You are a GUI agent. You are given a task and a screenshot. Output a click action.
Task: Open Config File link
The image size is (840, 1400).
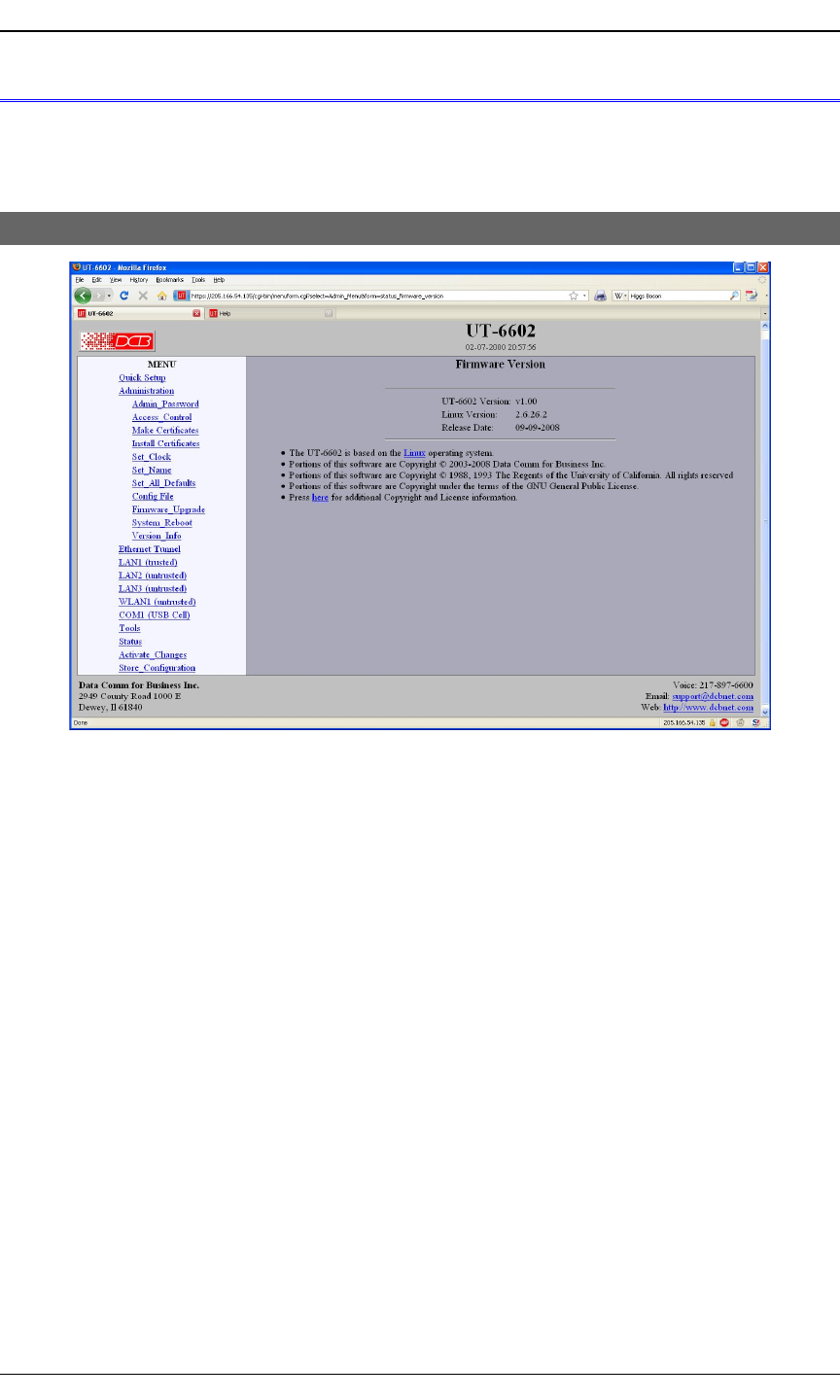(153, 496)
